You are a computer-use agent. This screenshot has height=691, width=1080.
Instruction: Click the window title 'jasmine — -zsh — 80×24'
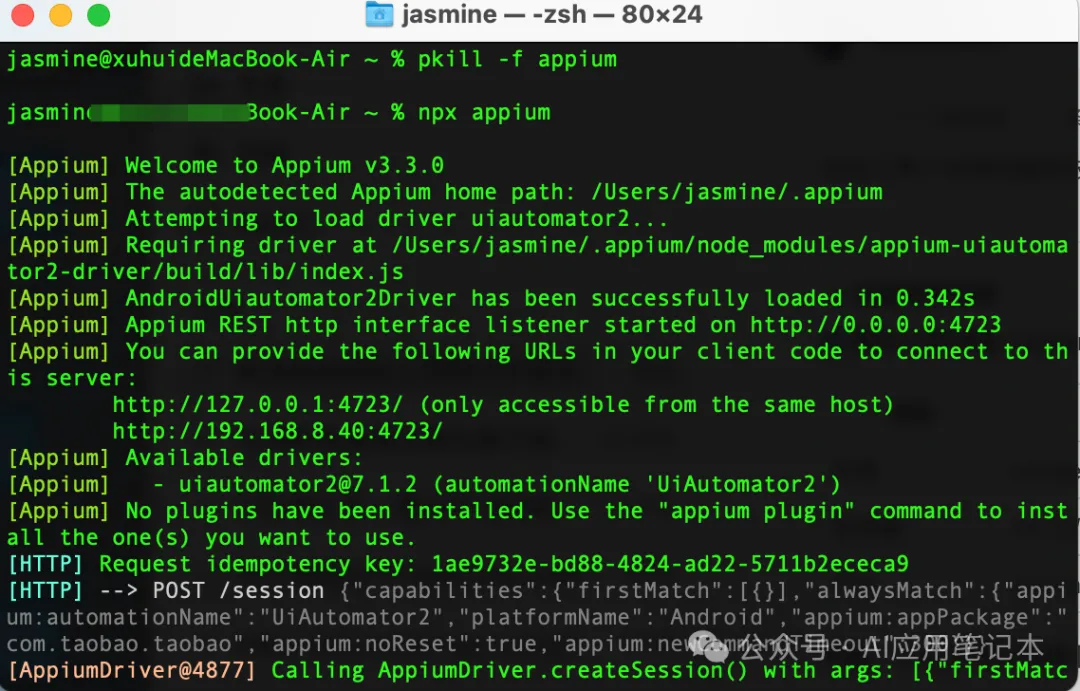pos(552,14)
